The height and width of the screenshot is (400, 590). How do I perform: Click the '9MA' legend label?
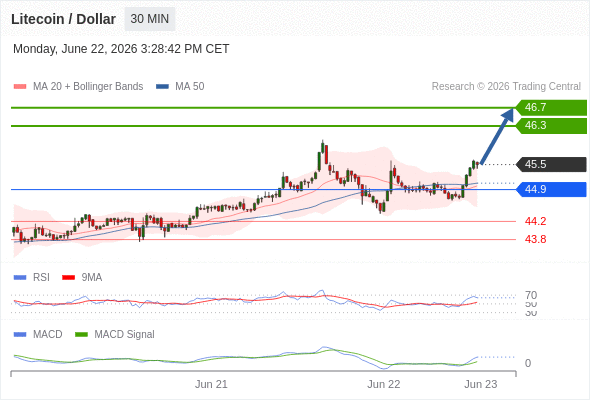pyautogui.click(x=92, y=278)
